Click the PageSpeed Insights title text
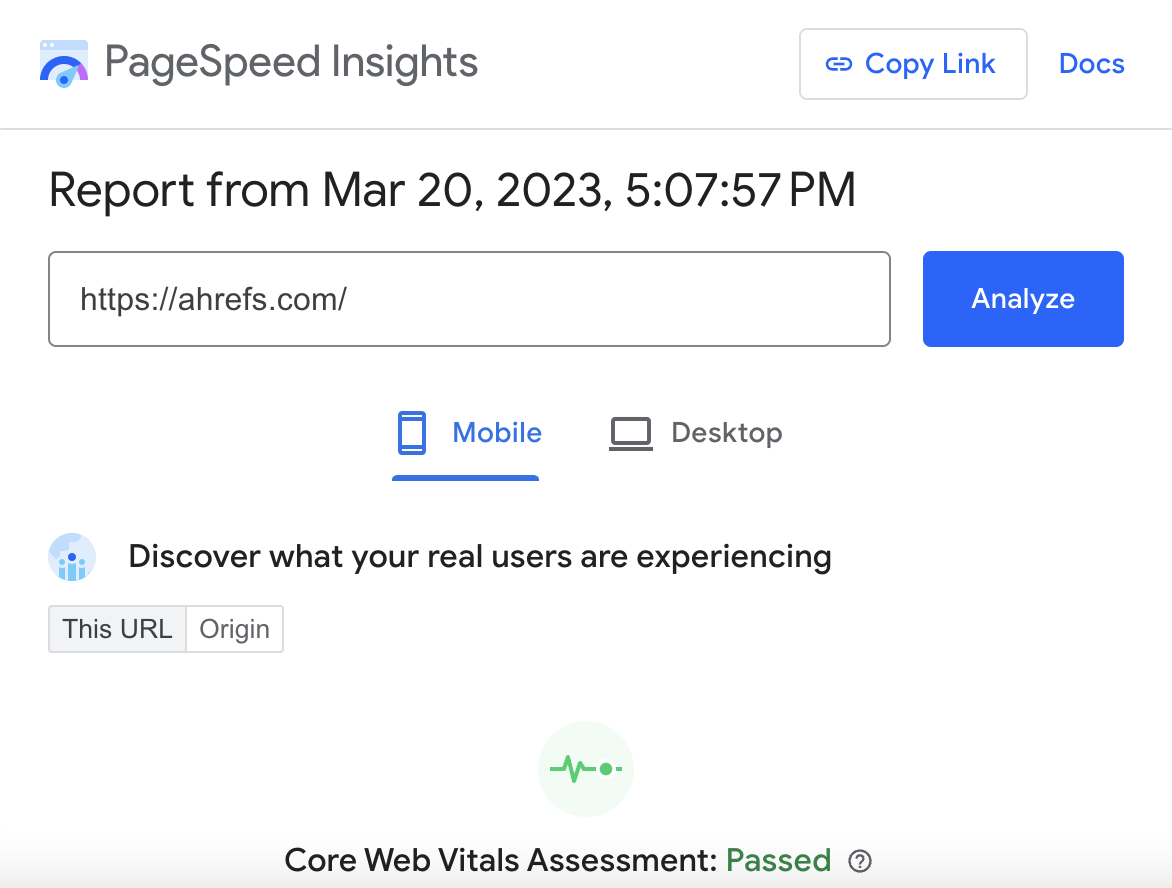 pyautogui.click(x=292, y=62)
